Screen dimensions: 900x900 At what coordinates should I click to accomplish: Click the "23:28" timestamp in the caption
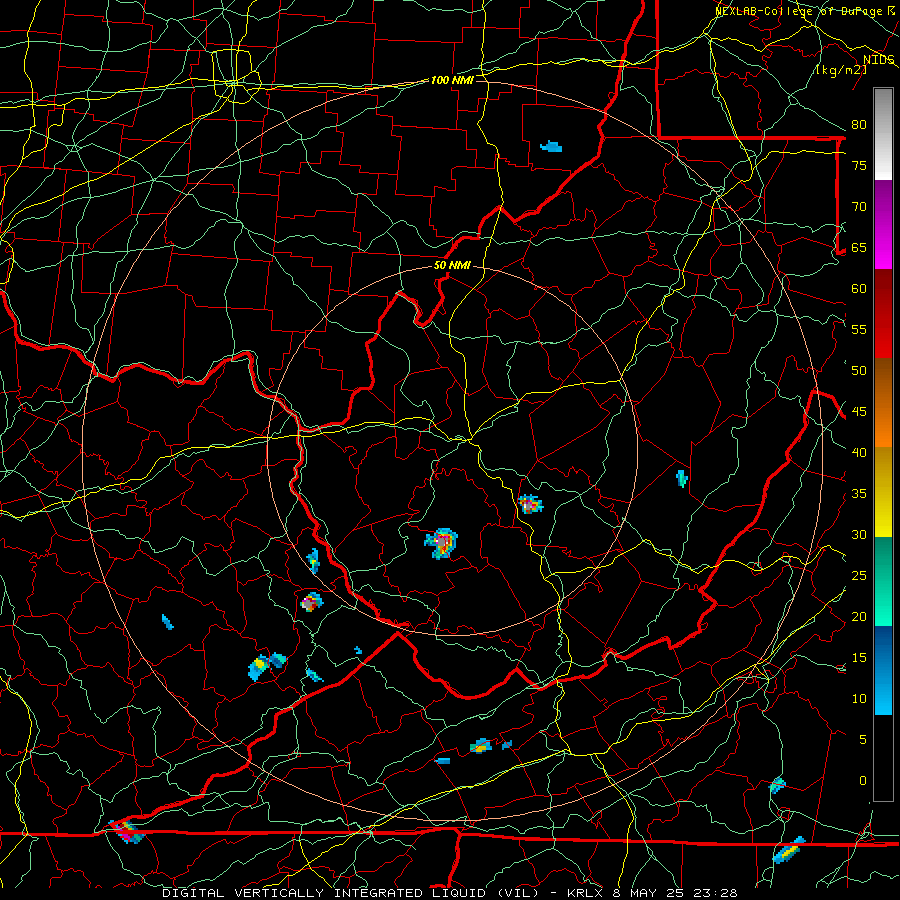[716, 893]
